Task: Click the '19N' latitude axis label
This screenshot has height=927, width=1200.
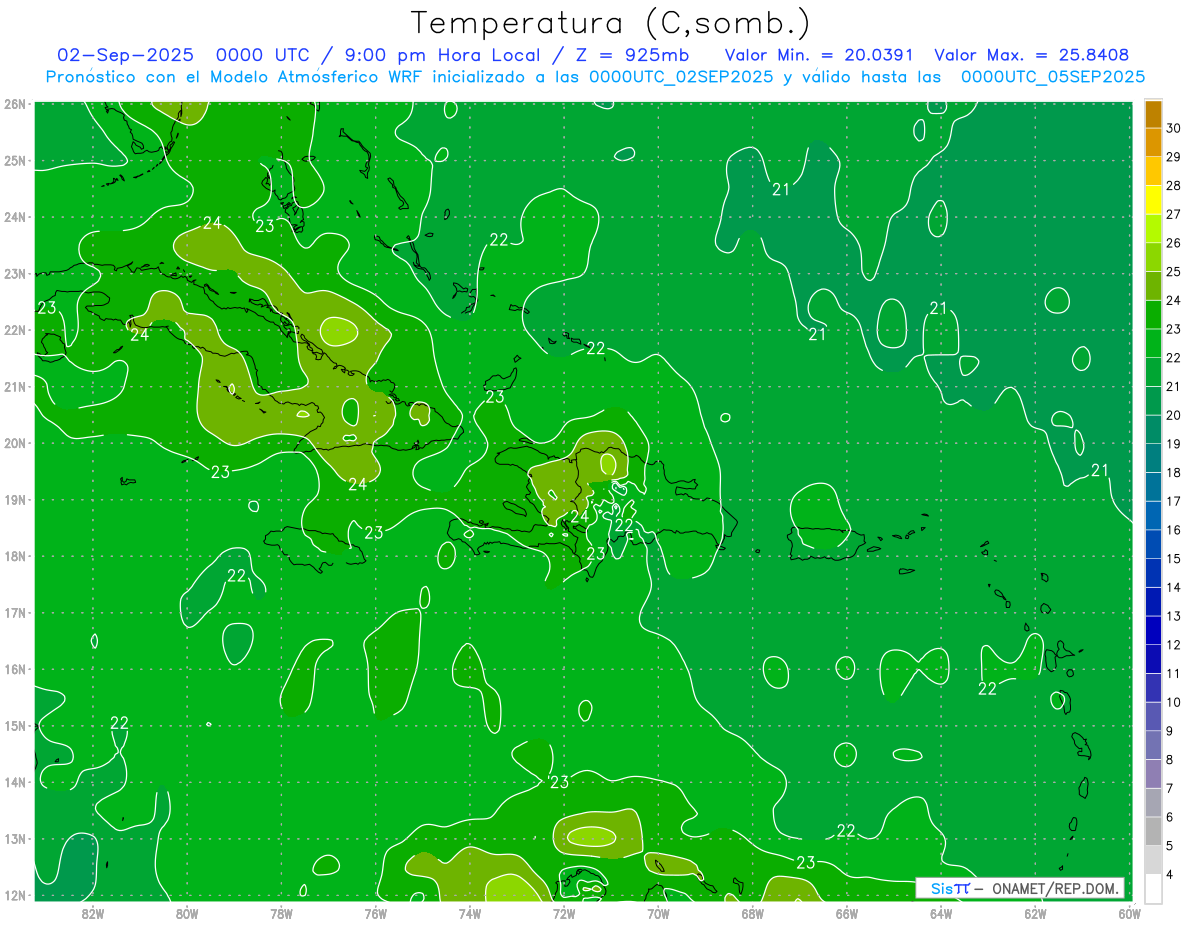Action: (14, 499)
